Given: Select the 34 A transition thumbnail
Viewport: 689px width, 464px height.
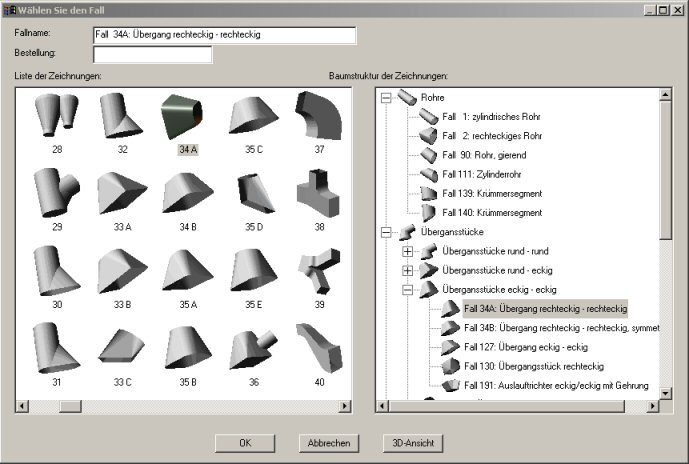Looking at the screenshot, I should pyautogui.click(x=181, y=116).
